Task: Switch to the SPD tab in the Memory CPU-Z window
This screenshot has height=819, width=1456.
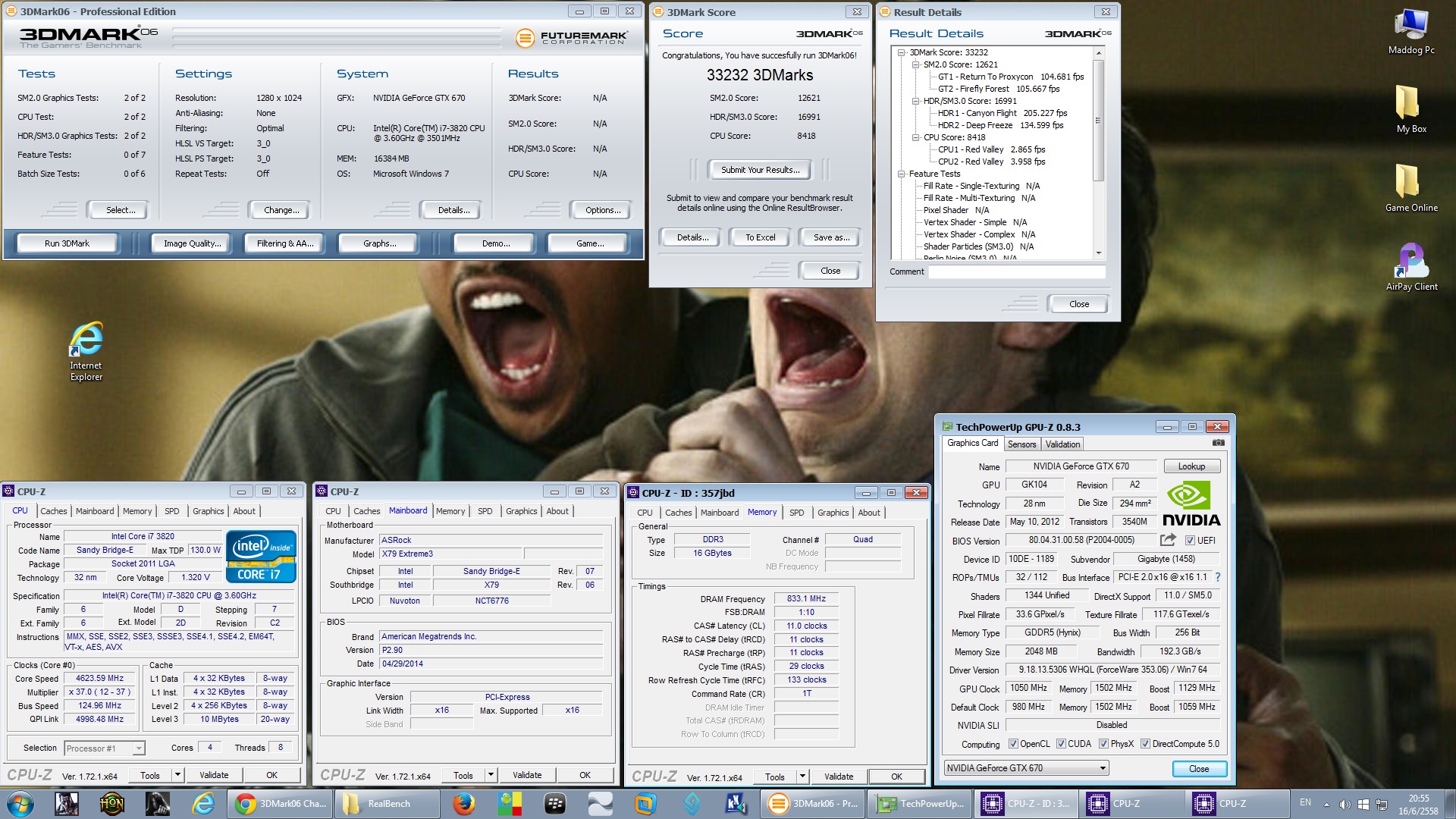Action: point(796,513)
